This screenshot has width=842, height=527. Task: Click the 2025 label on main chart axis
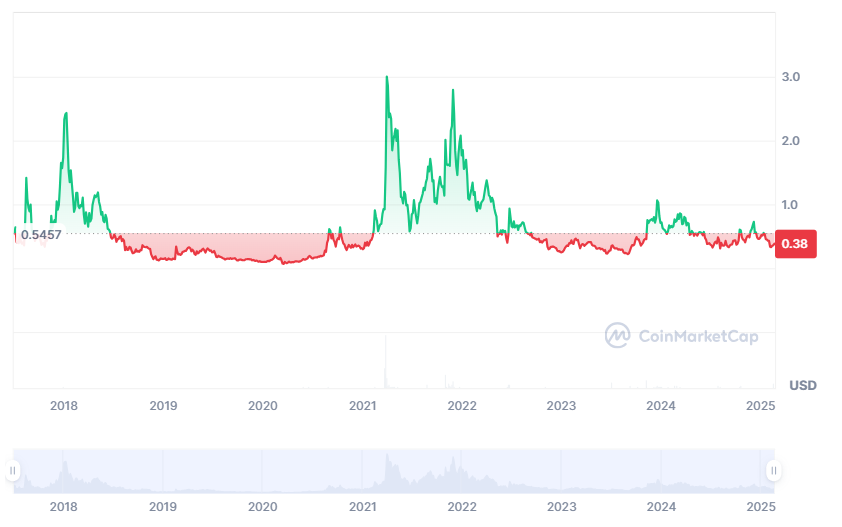coord(762,405)
